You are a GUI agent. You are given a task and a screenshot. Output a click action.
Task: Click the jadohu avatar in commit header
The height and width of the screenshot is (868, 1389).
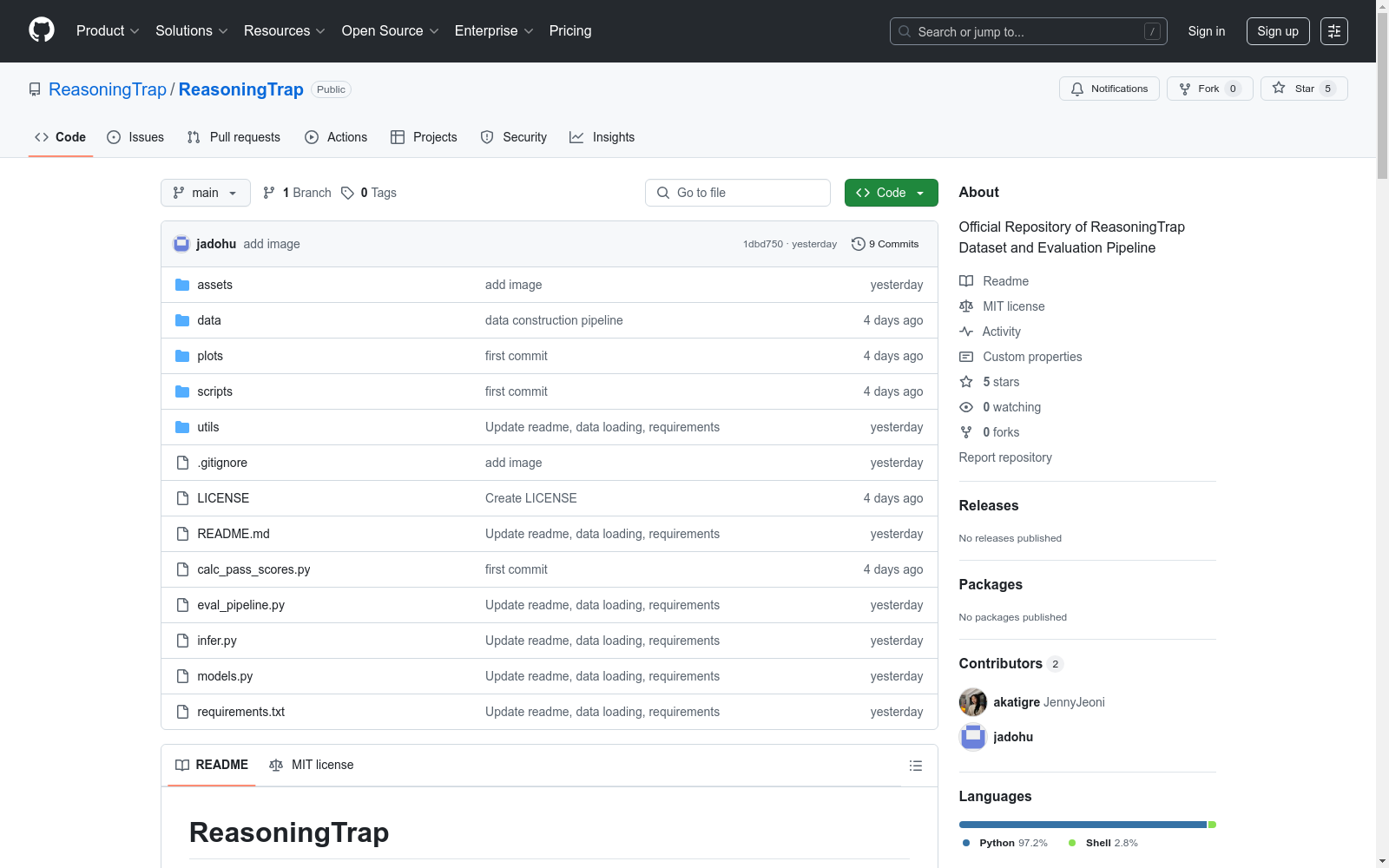[181, 244]
